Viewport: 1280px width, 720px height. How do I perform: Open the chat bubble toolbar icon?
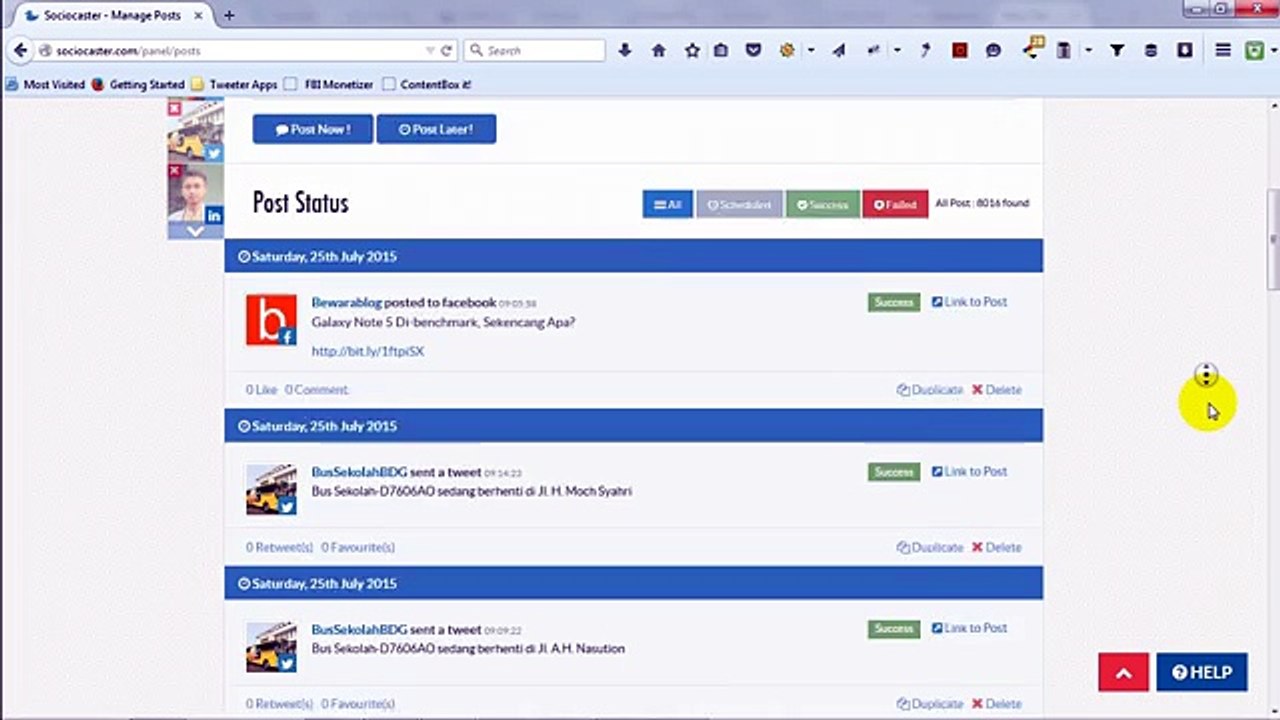[x=993, y=50]
